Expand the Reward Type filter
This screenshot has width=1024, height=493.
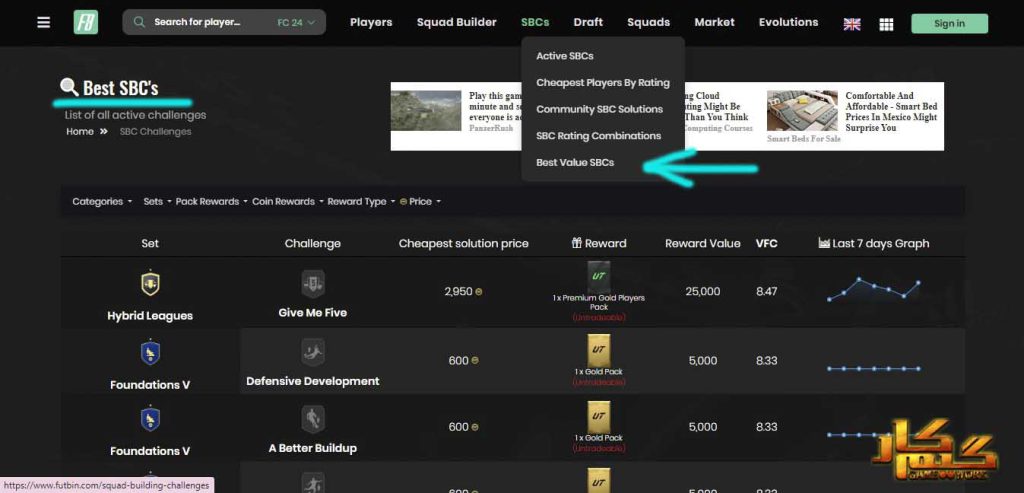361,202
